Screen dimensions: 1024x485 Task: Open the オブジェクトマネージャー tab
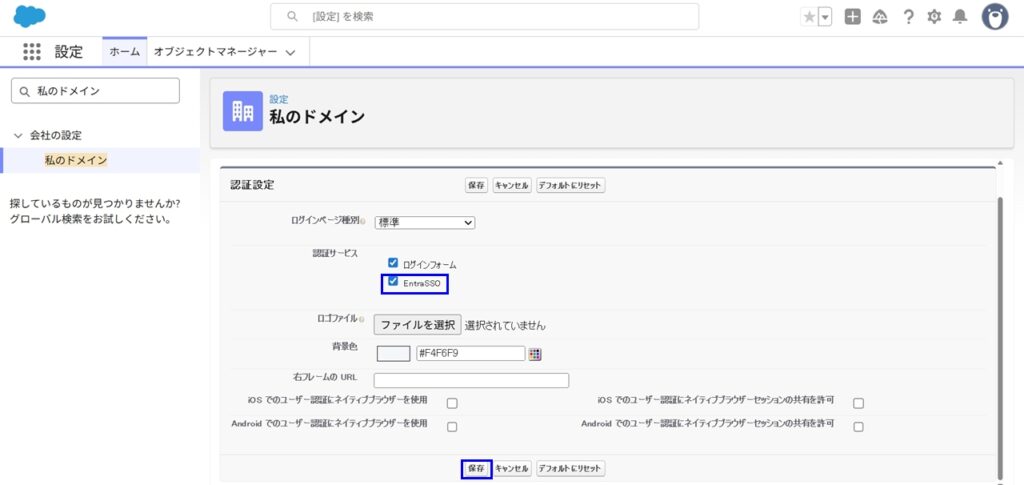224,51
